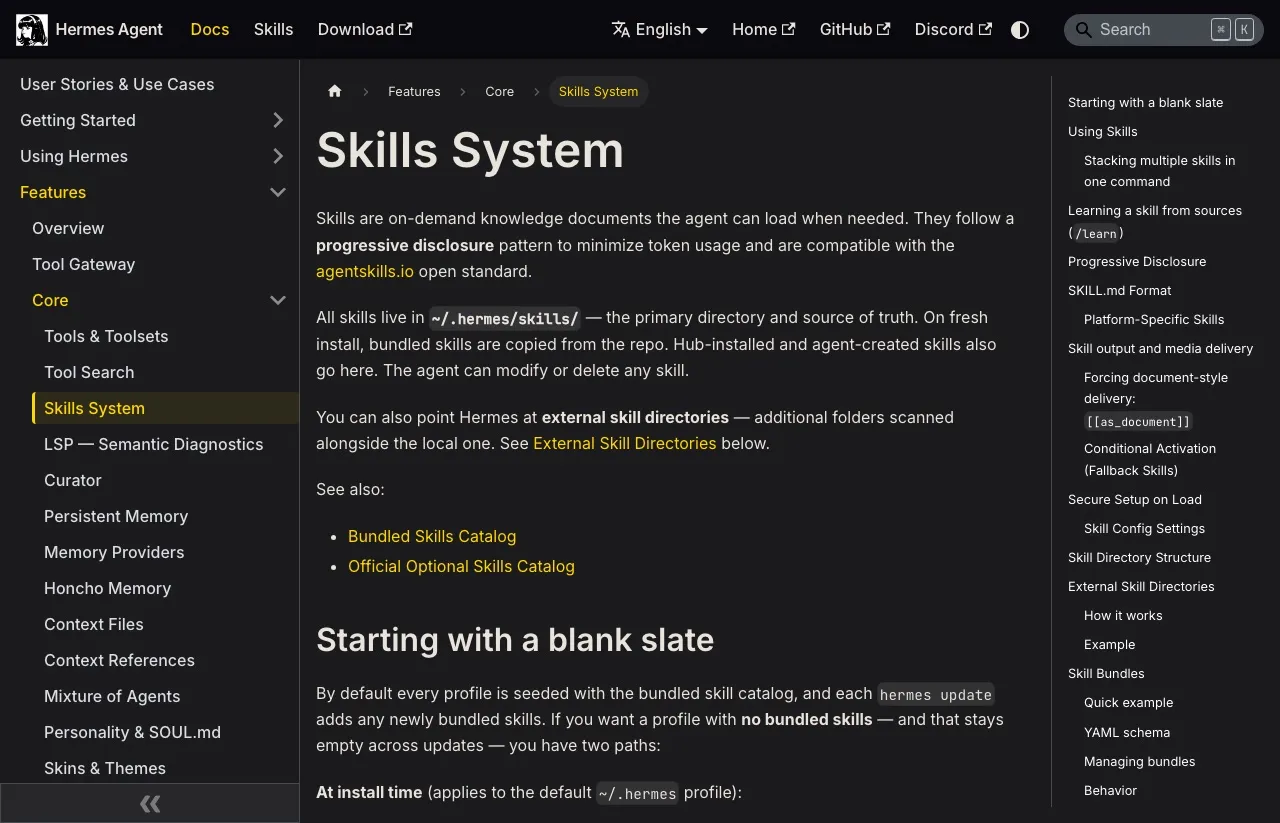This screenshot has height=823, width=1280.
Task: Jump to Platform-Specific Skills section
Action: 1154,319
